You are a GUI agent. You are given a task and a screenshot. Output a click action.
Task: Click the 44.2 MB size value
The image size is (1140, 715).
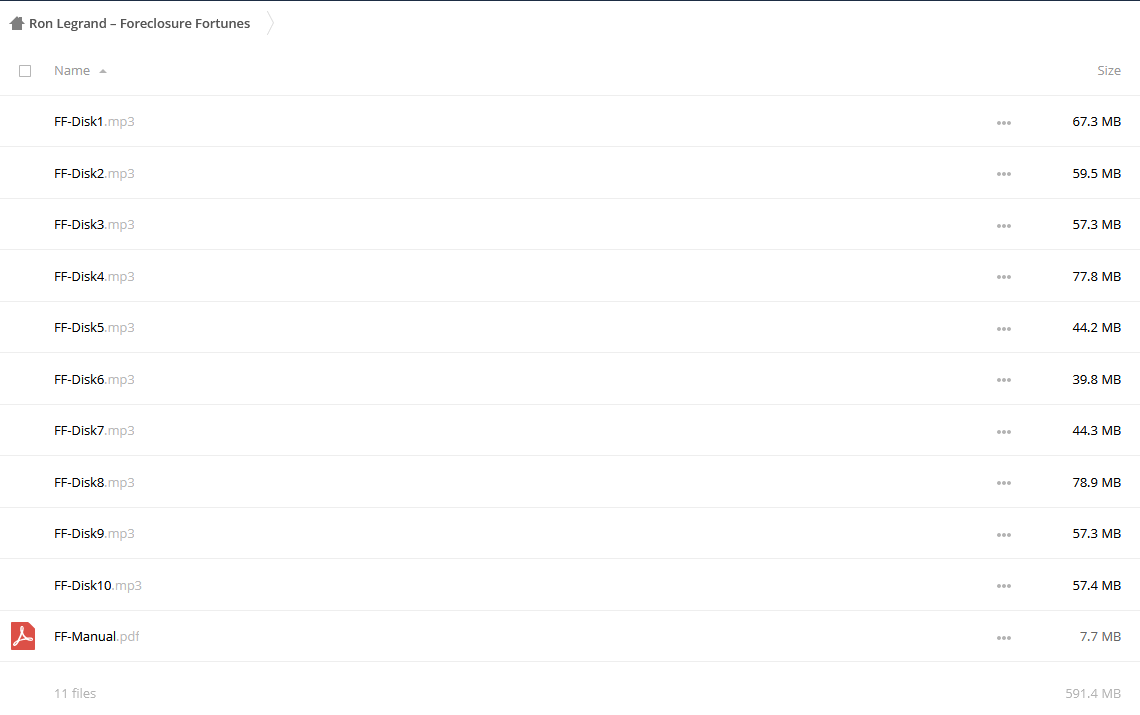coord(1096,327)
